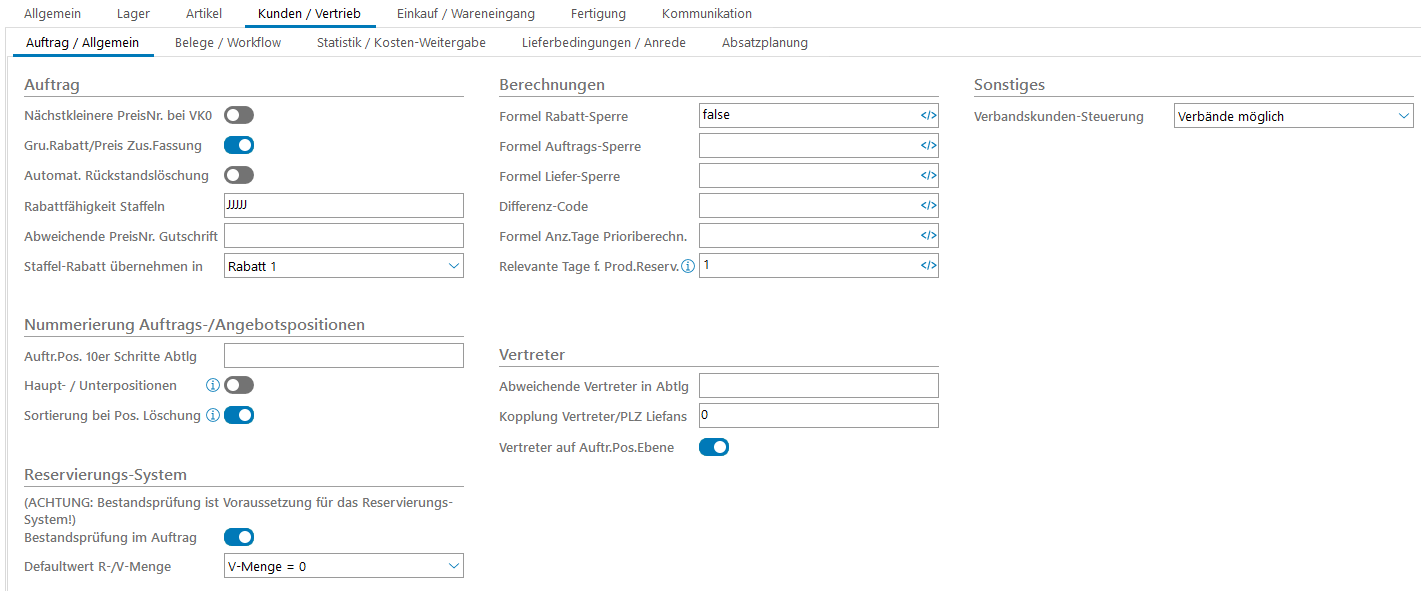Show info for Relevante Tage f. Prod.Reserv.

(688, 266)
